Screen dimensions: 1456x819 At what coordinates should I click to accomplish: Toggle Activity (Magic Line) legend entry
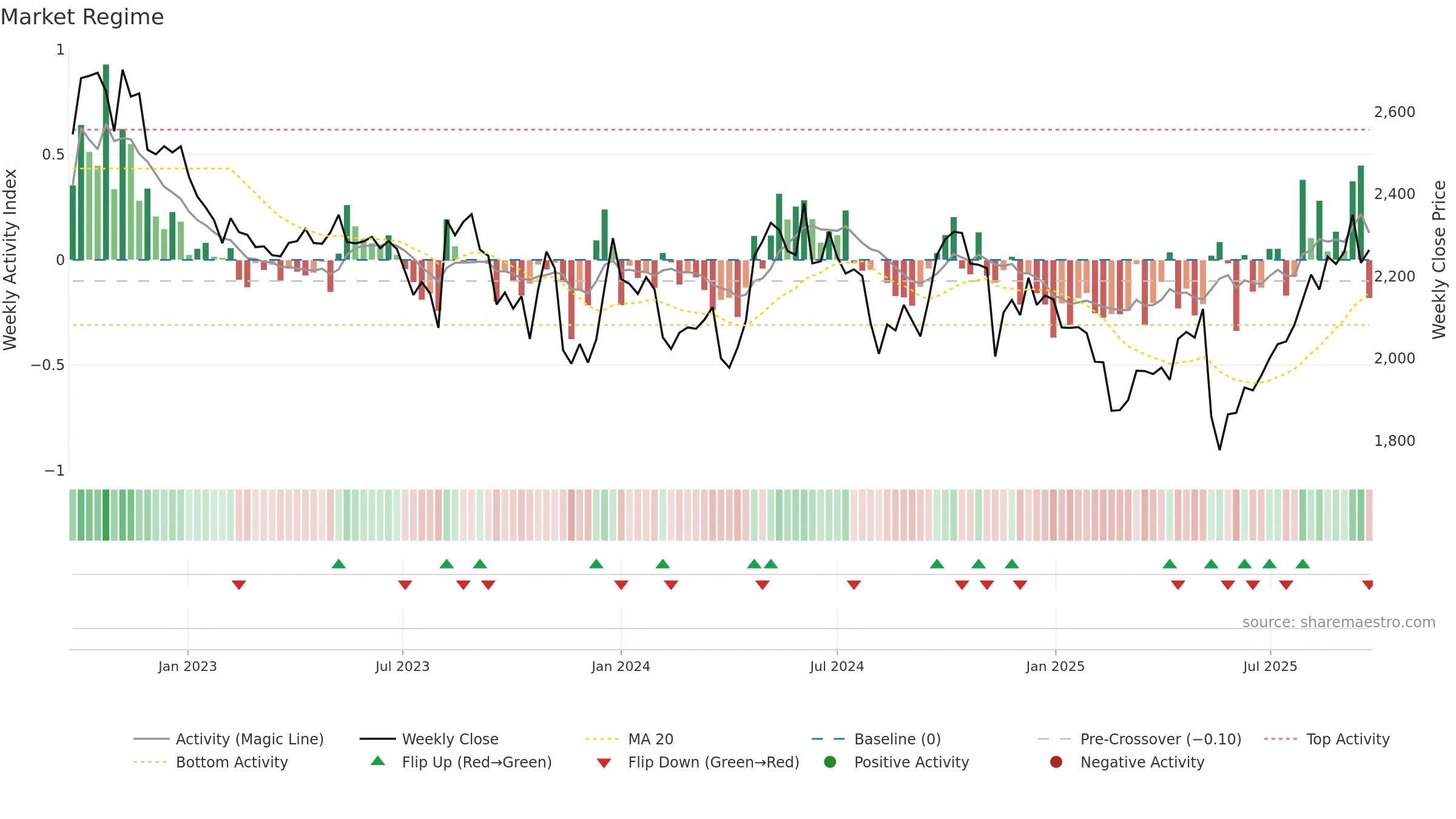click(229, 739)
